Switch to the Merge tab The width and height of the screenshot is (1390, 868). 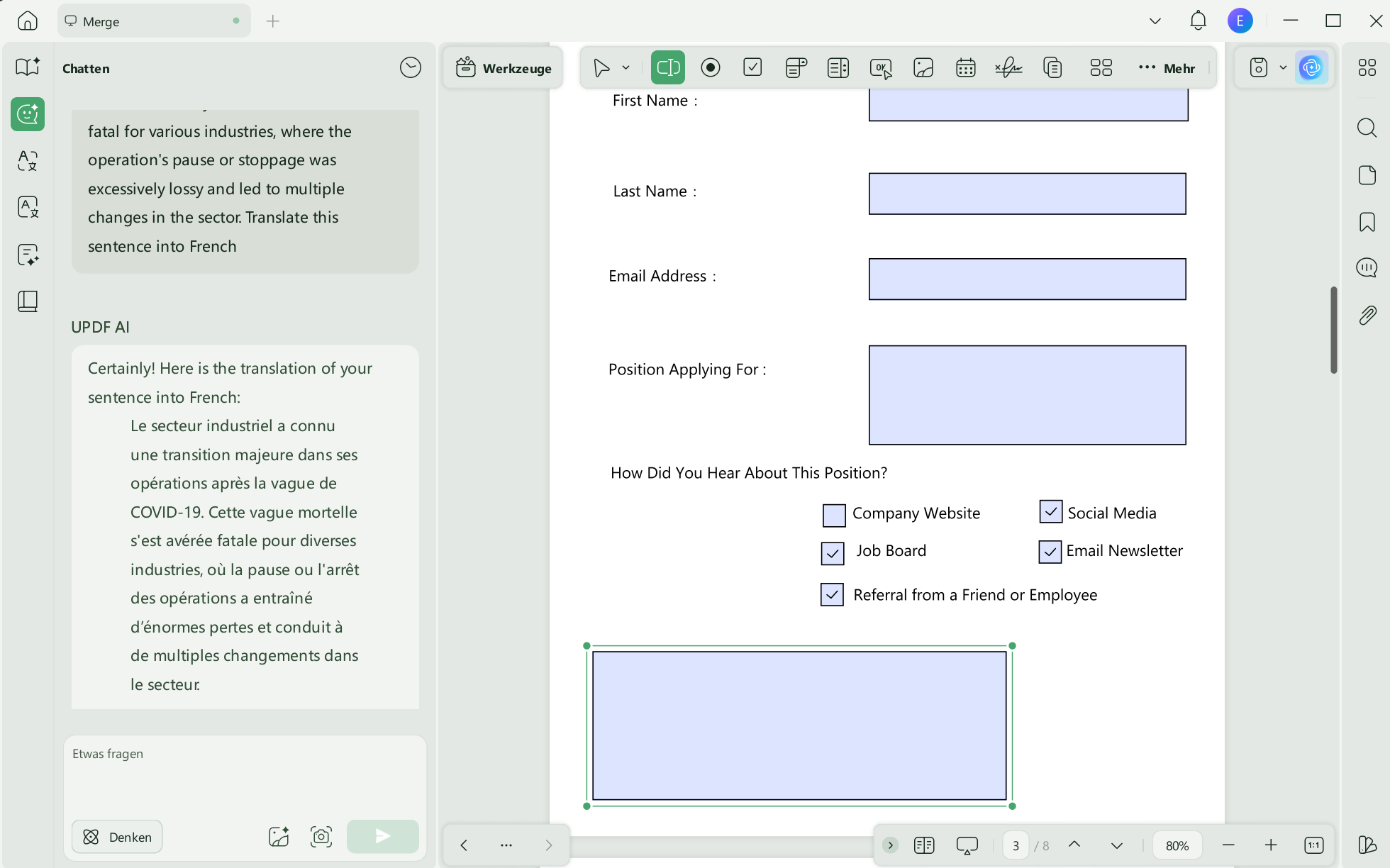pos(154,21)
